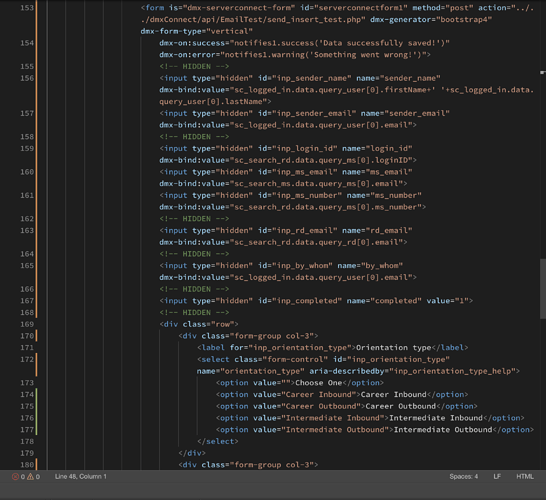Click the 'bootstrap4' dmx-generator value
The width and height of the screenshot is (546, 500).
(463, 20)
